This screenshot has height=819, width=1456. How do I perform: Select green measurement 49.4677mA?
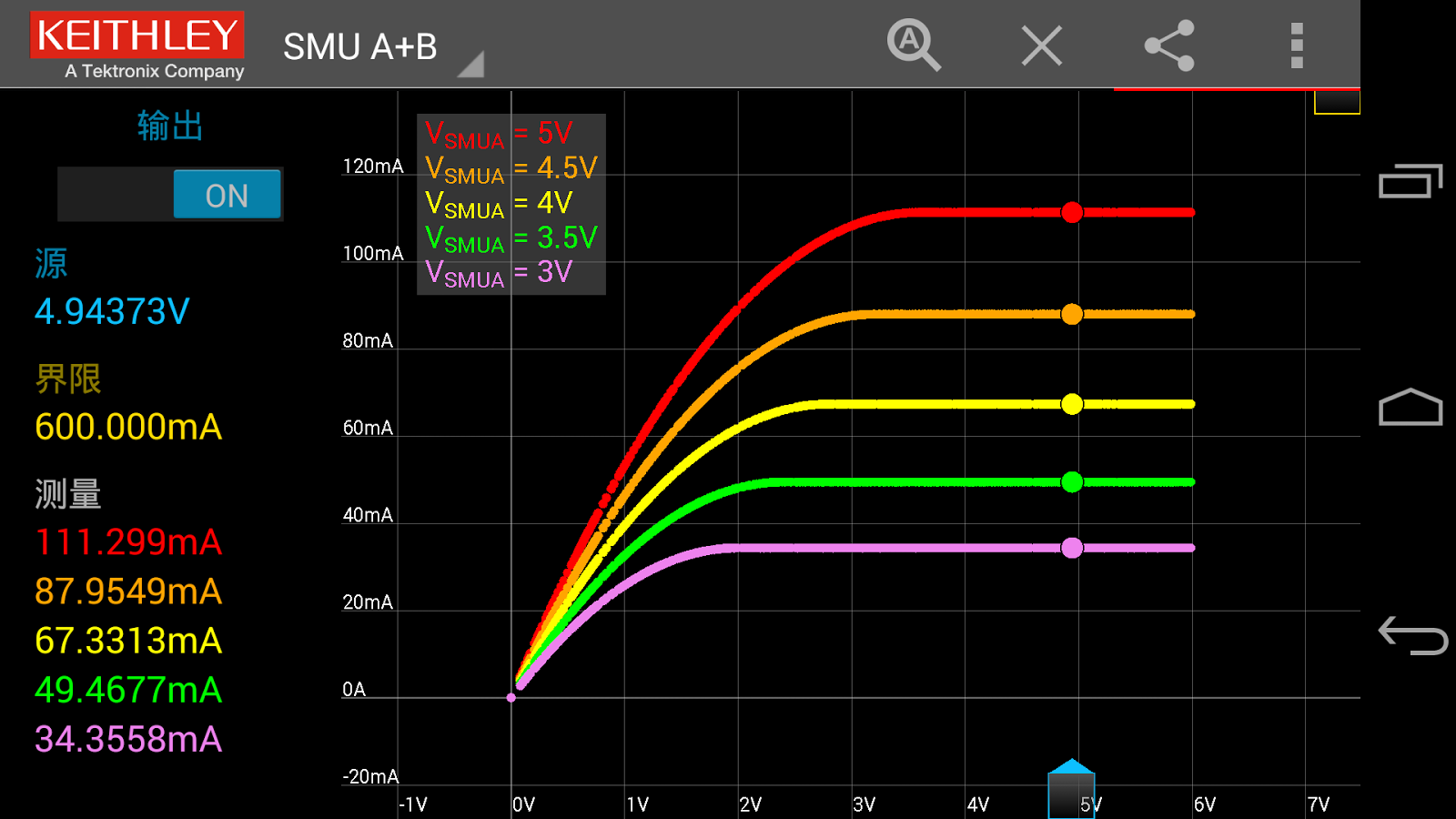point(128,690)
